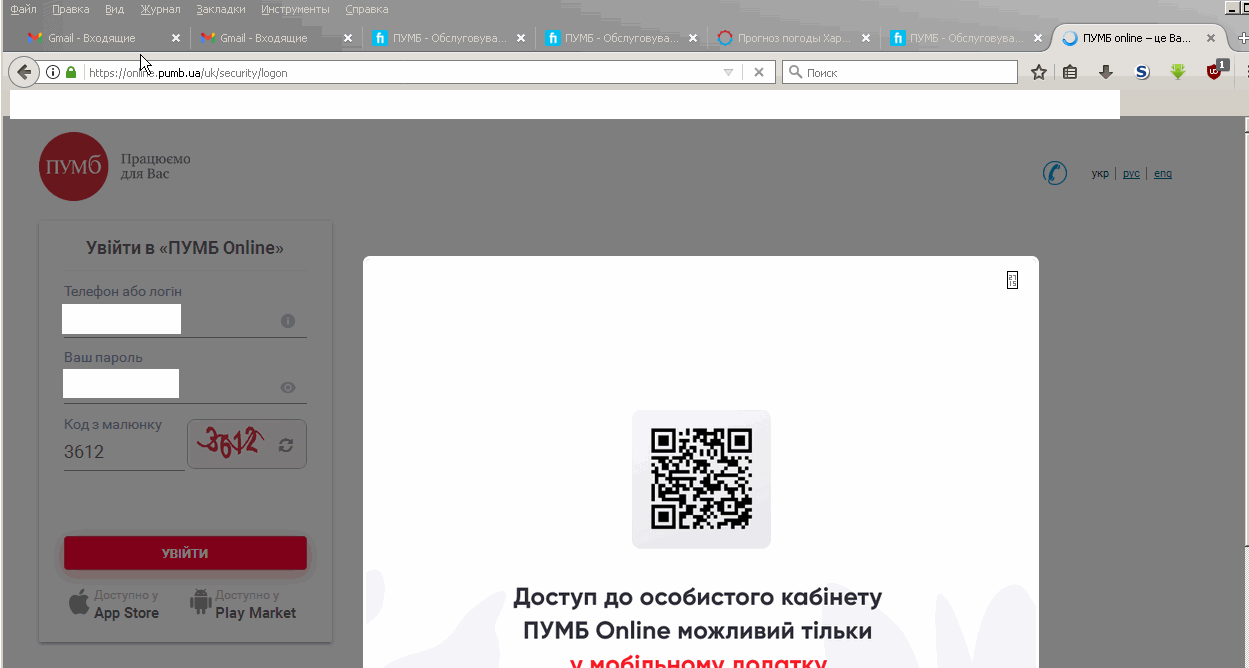Click the magnifier icon in the search box

pos(796,72)
